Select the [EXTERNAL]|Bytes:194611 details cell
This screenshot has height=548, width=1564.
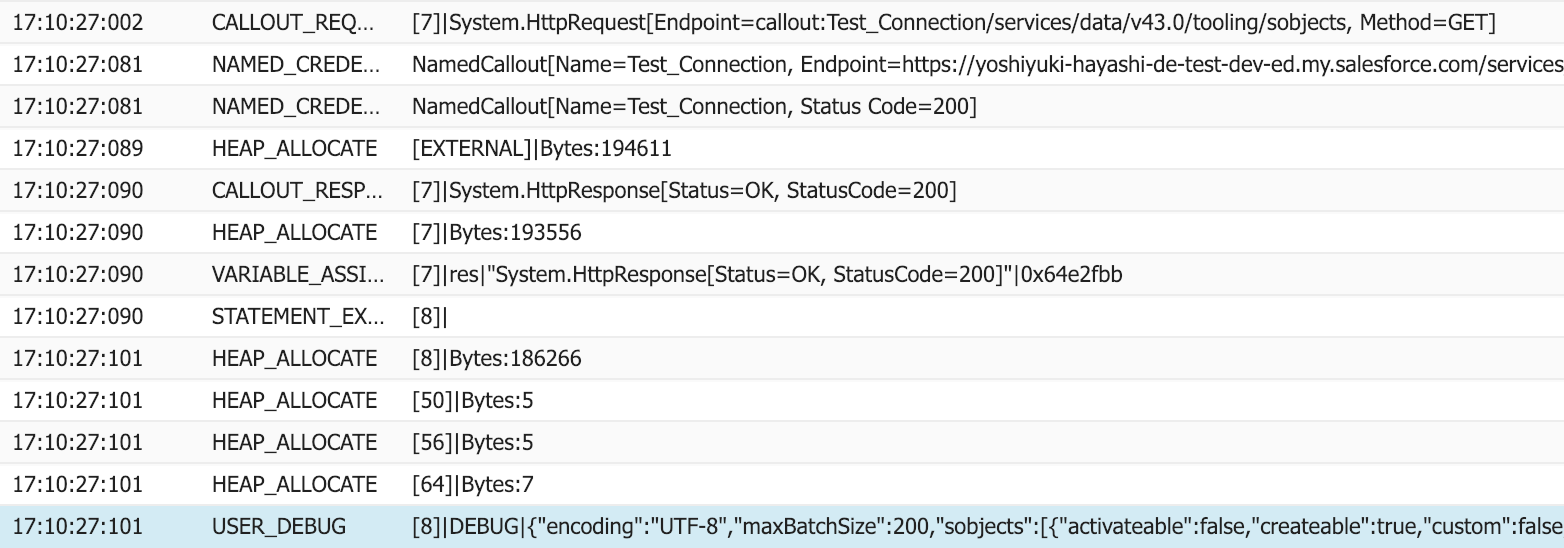tap(541, 149)
